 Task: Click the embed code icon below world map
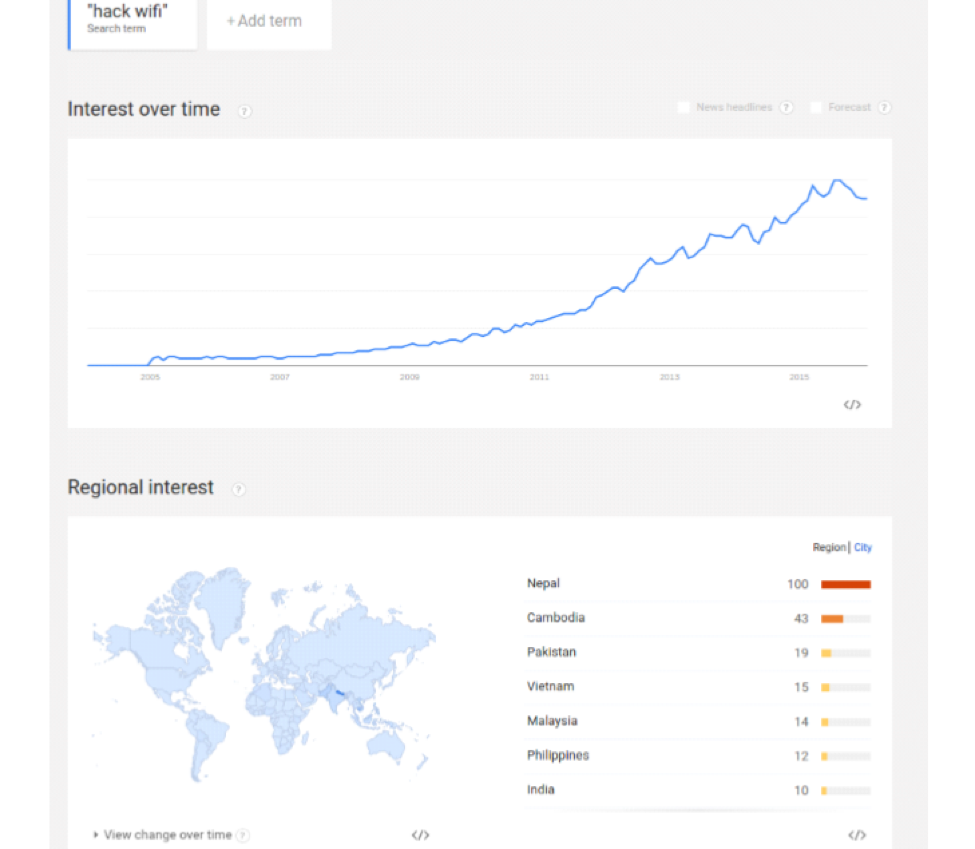point(420,835)
